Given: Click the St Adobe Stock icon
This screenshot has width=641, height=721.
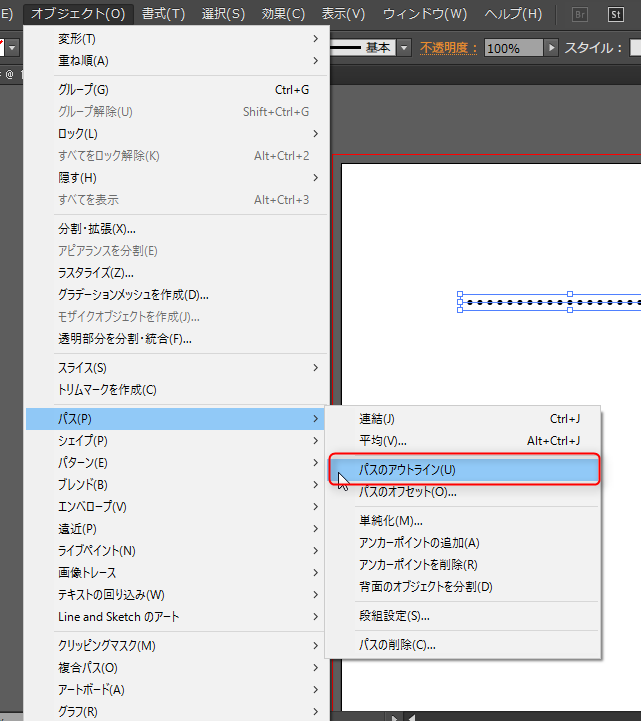Looking at the screenshot, I should coord(616,14).
